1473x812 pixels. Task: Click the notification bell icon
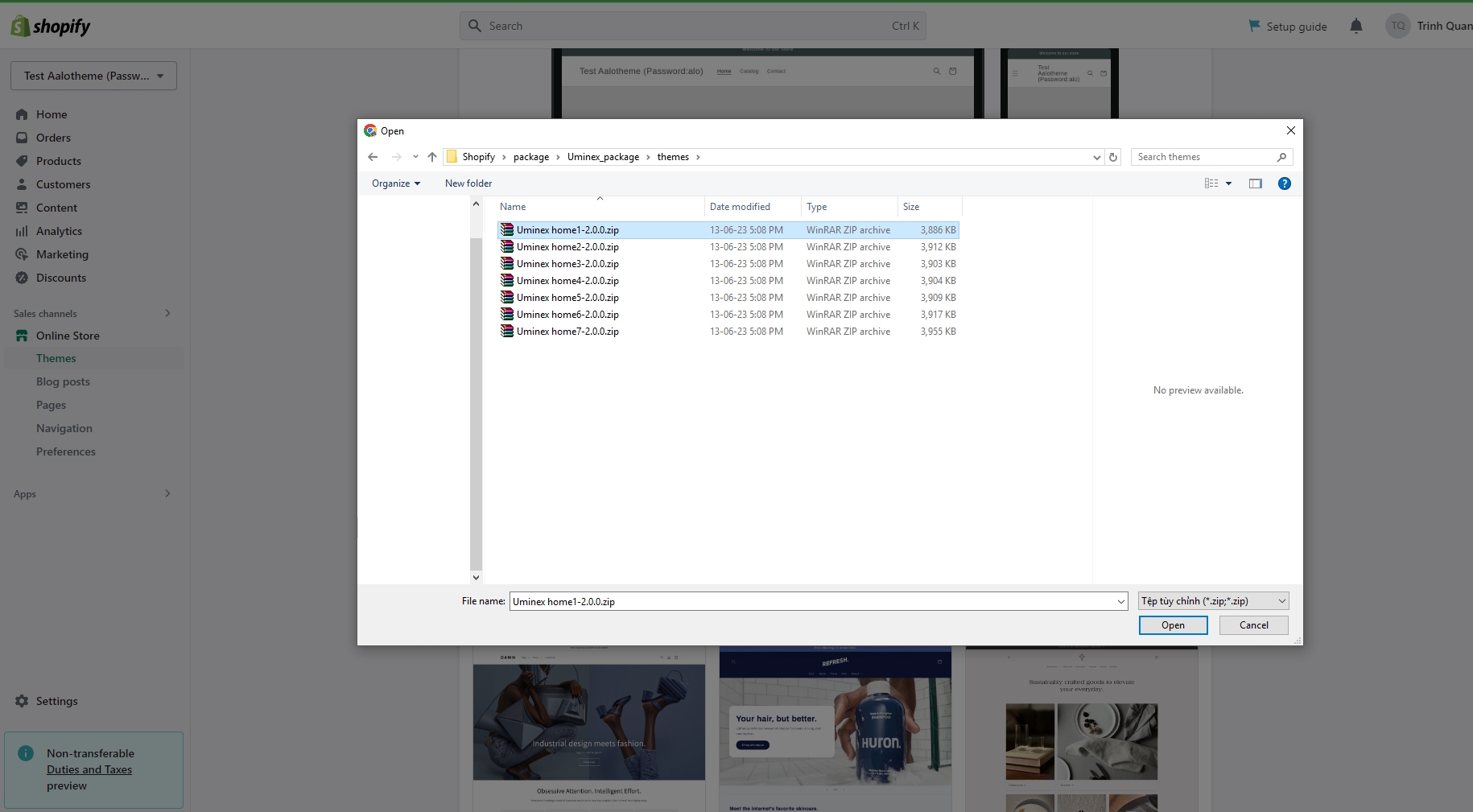click(1356, 26)
